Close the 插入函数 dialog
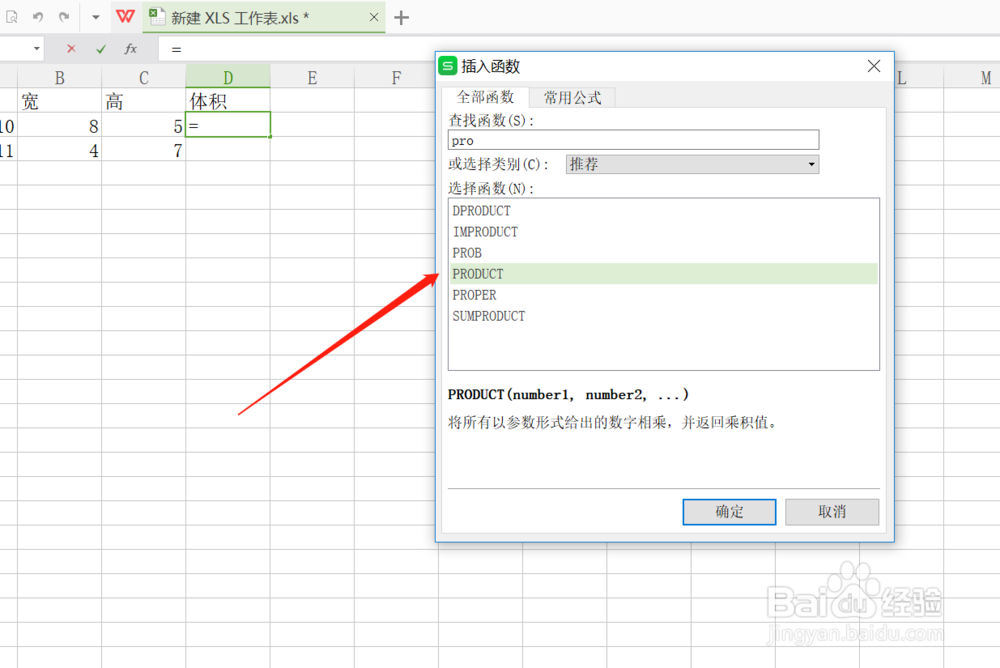The height and width of the screenshot is (668, 1000). coord(874,66)
